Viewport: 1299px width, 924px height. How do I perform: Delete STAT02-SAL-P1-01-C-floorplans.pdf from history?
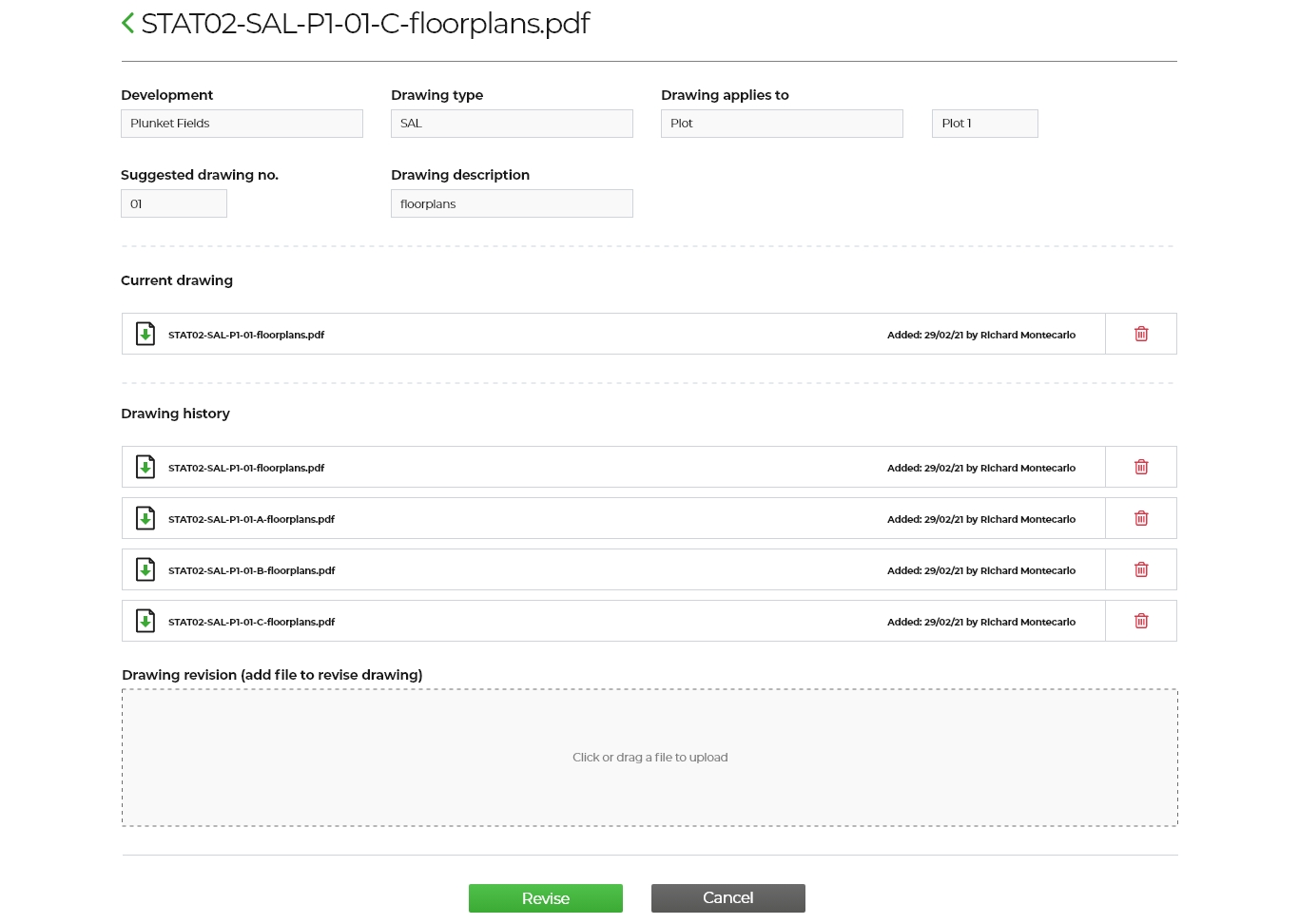pyautogui.click(x=1141, y=622)
